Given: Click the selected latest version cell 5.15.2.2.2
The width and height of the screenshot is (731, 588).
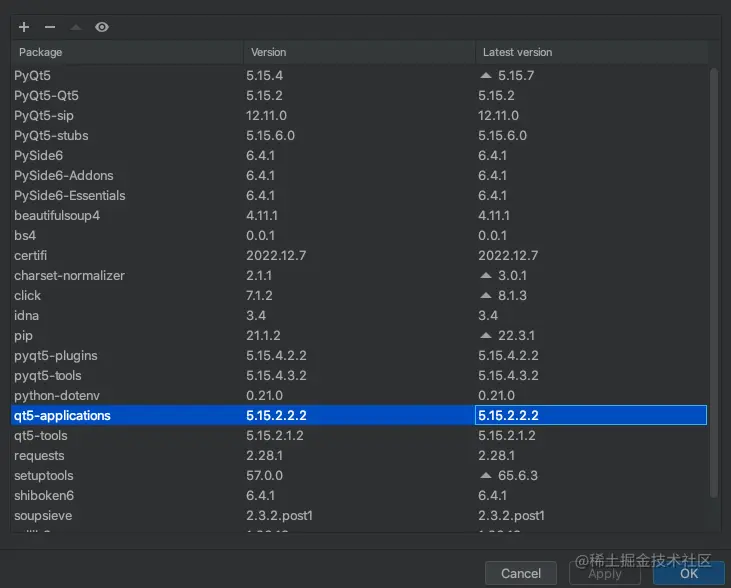Looking at the screenshot, I should point(591,415).
